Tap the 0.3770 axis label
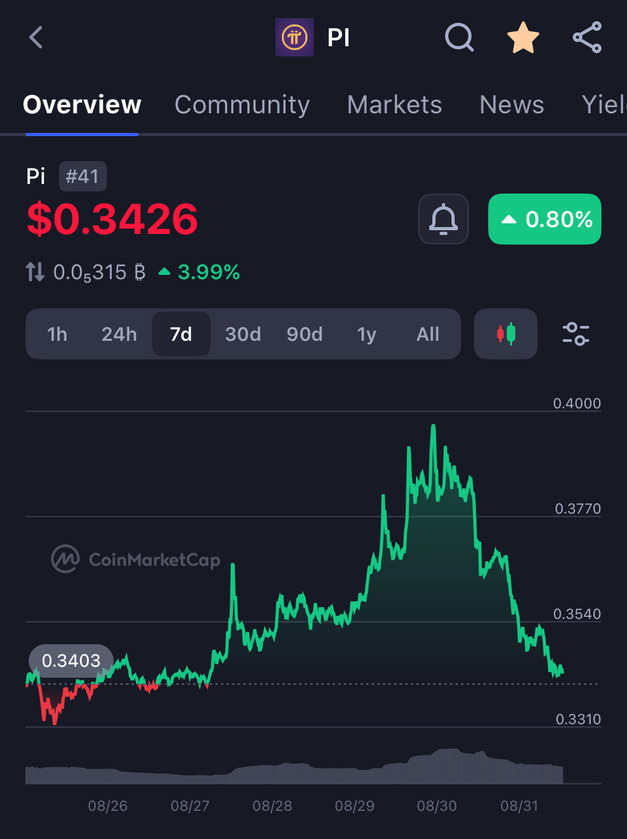The height and width of the screenshot is (839, 627). pyautogui.click(x=578, y=508)
